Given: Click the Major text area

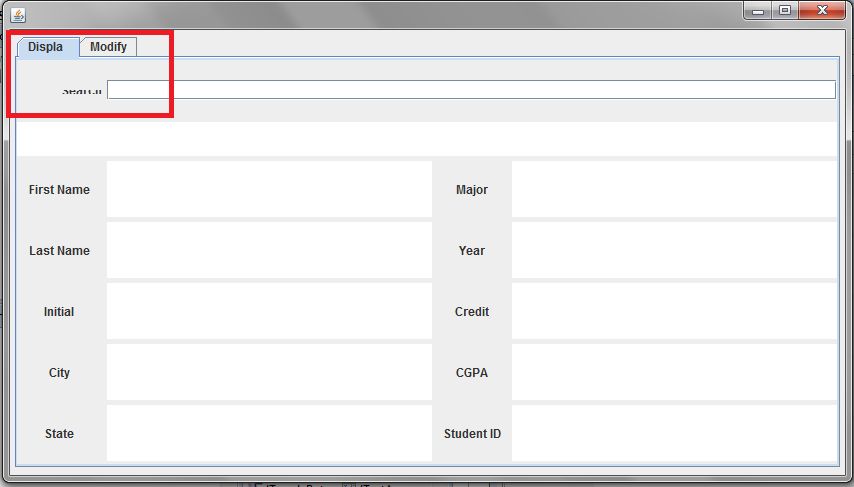Looking at the screenshot, I should click(674, 189).
